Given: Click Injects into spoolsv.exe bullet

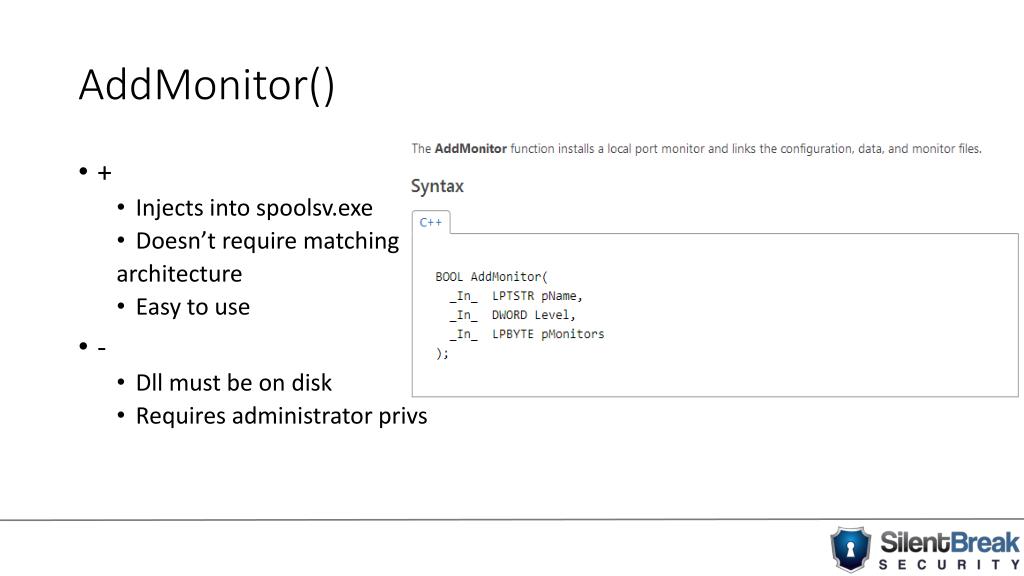Looking at the screenshot, I should [x=254, y=208].
